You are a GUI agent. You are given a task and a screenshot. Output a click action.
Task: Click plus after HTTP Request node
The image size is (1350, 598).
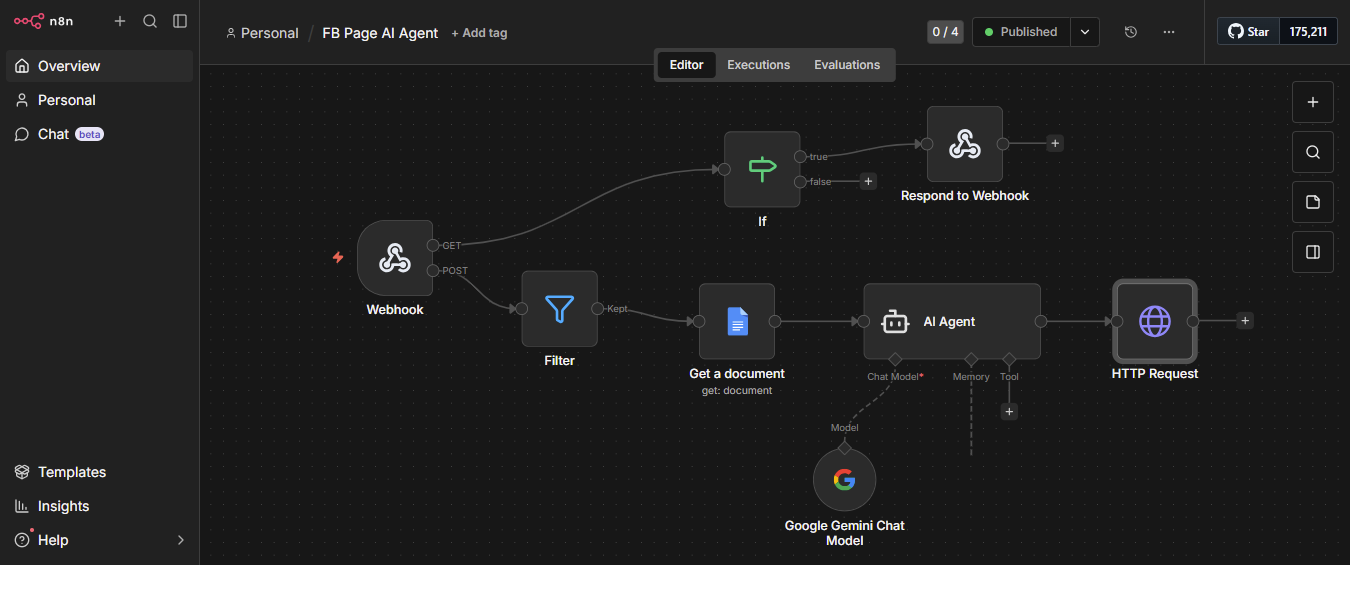pos(1244,320)
